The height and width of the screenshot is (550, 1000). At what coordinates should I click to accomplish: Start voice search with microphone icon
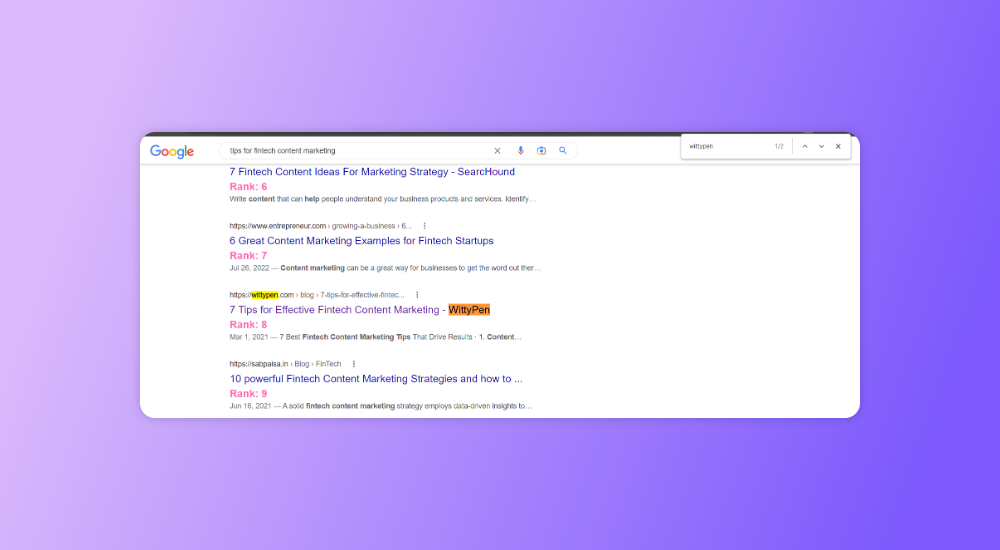click(520, 151)
